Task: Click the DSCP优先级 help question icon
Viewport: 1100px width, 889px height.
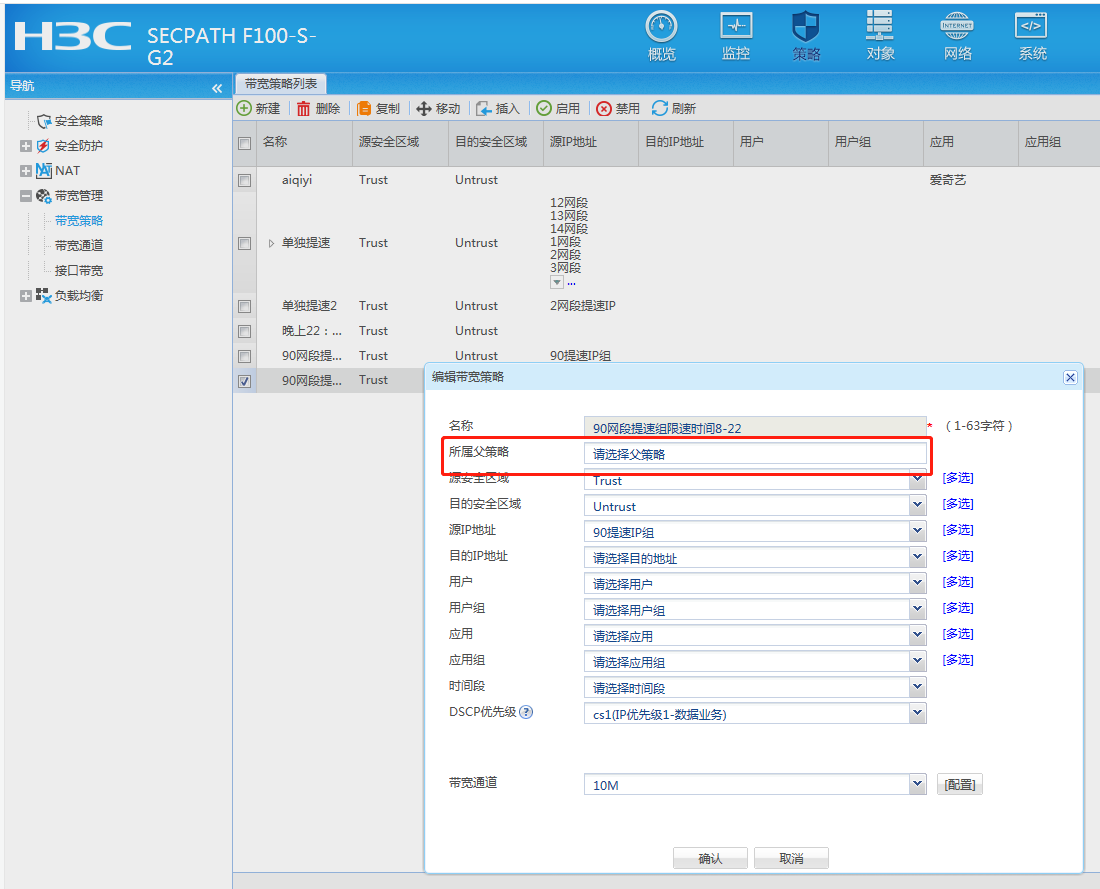Action: coord(526,712)
